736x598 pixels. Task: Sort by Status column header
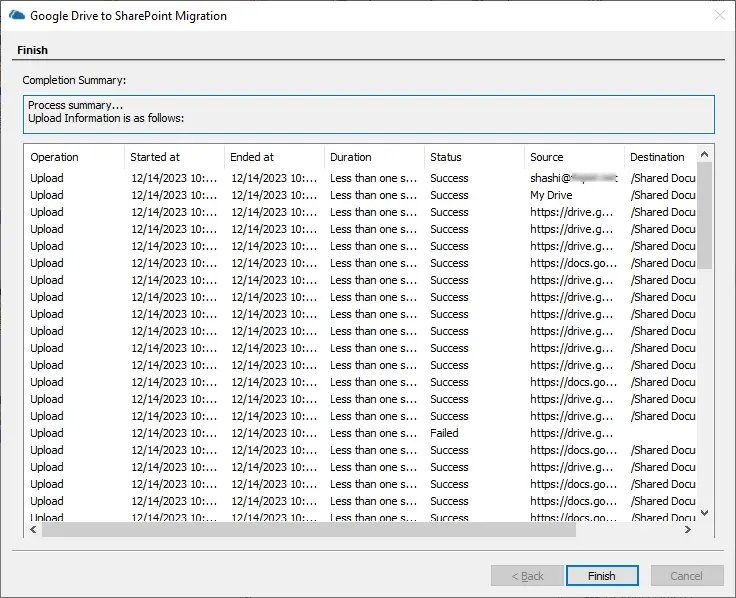click(x=474, y=157)
